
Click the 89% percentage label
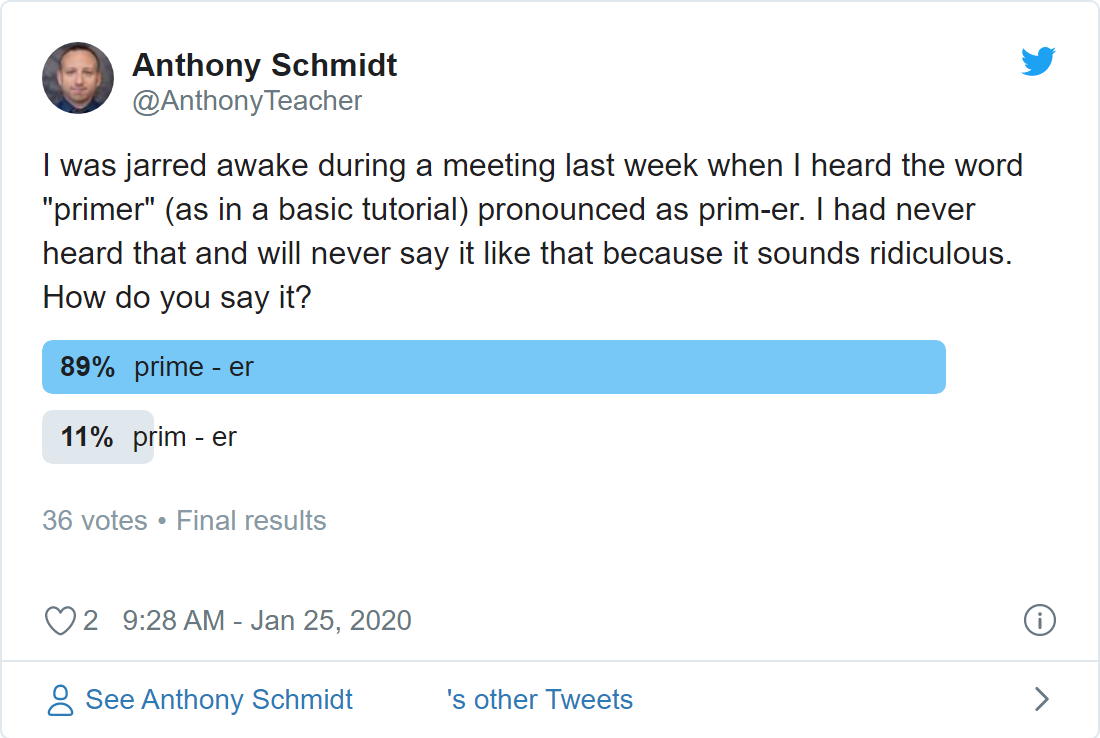(88, 367)
